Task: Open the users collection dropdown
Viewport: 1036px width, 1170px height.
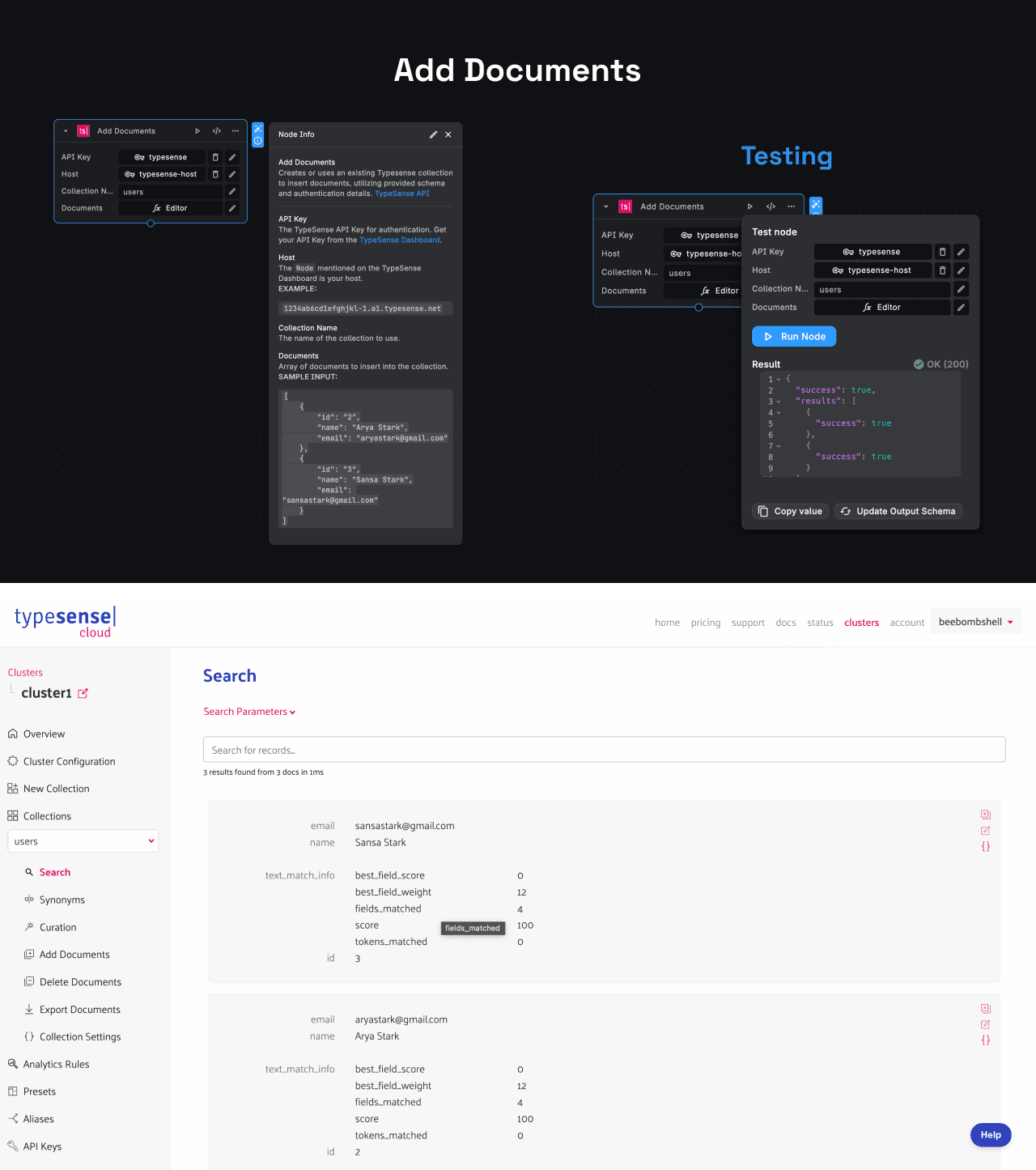Action: click(83, 841)
